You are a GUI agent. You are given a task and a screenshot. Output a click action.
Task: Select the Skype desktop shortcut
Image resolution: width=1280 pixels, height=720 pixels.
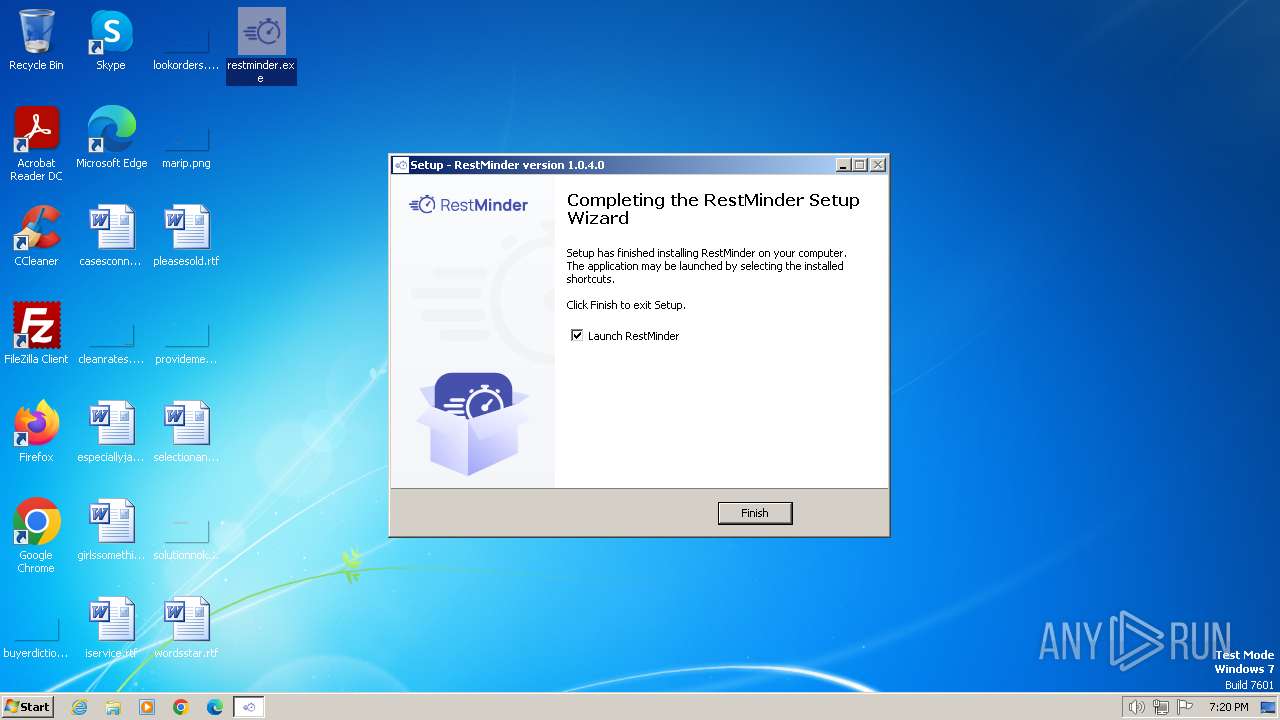(x=111, y=40)
